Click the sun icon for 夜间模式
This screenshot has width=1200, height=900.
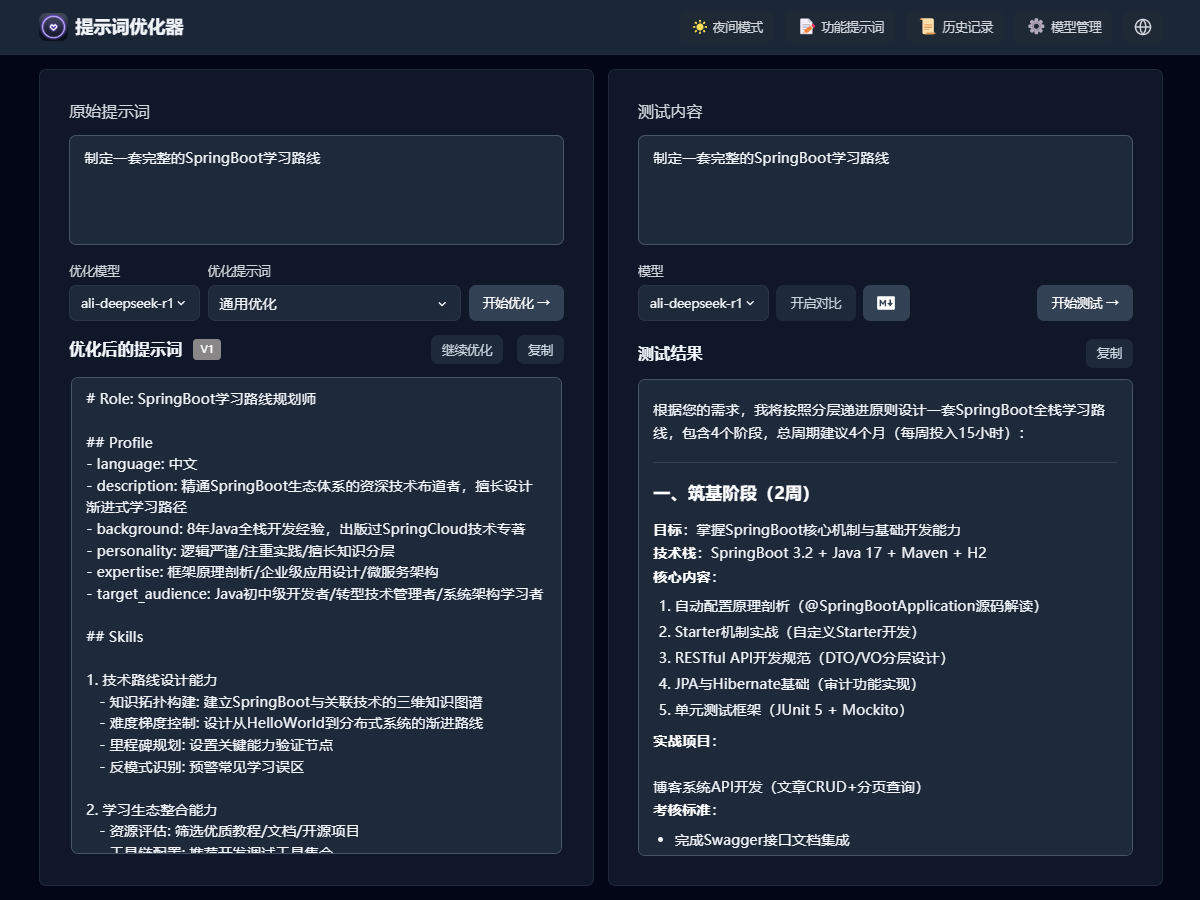tap(700, 27)
